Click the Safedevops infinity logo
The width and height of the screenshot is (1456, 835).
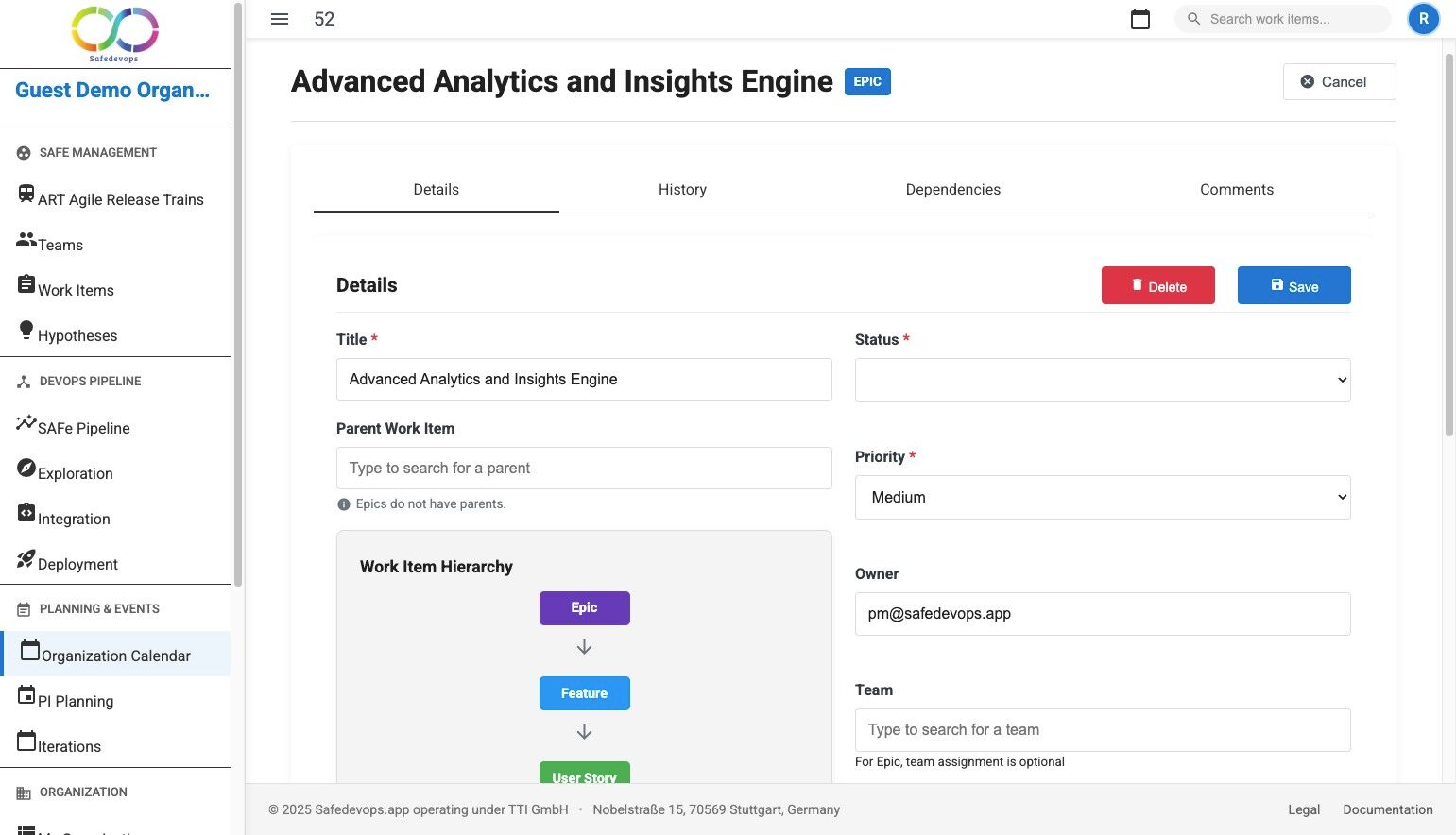(x=115, y=34)
